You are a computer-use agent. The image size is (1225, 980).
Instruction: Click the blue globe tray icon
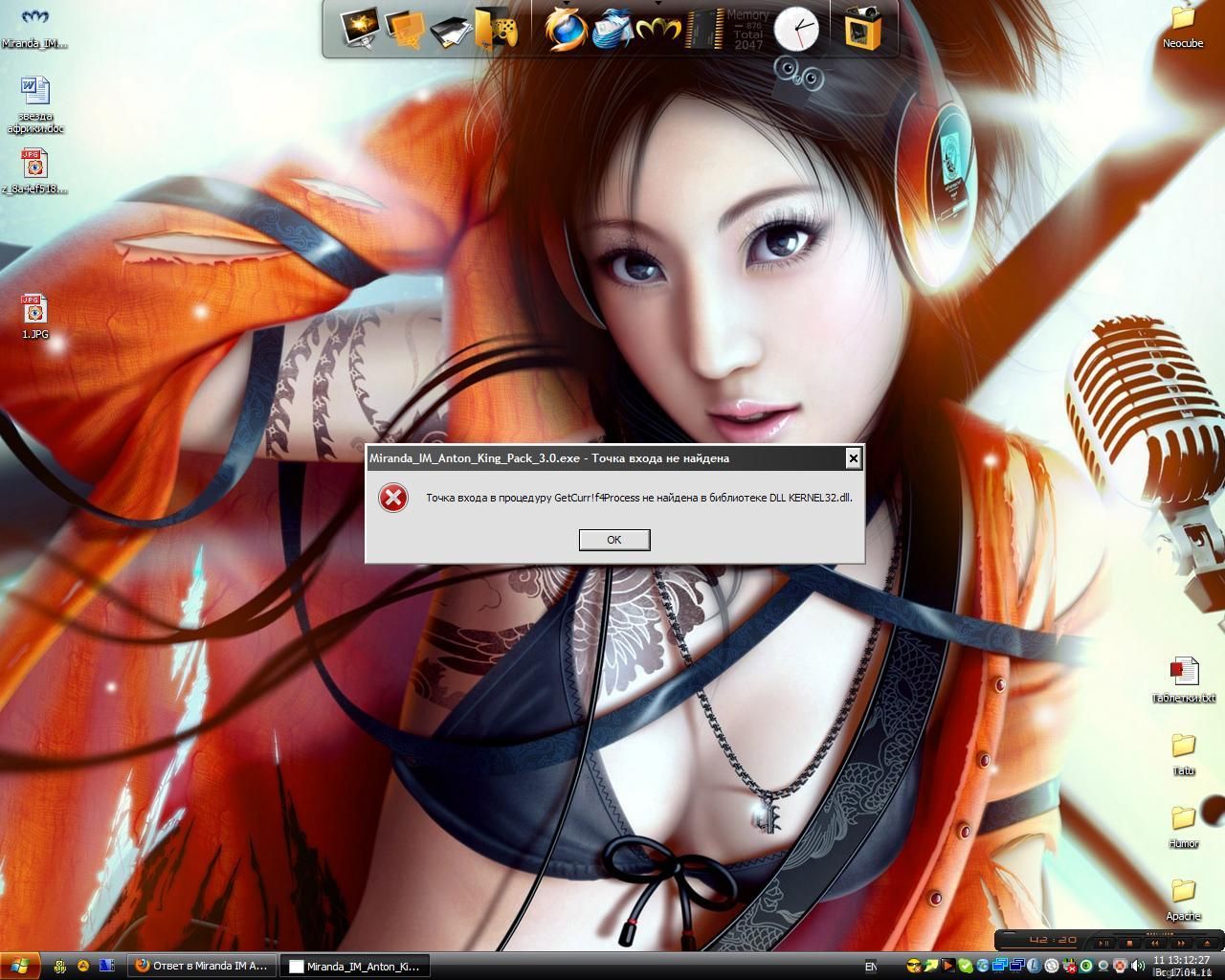point(982,966)
